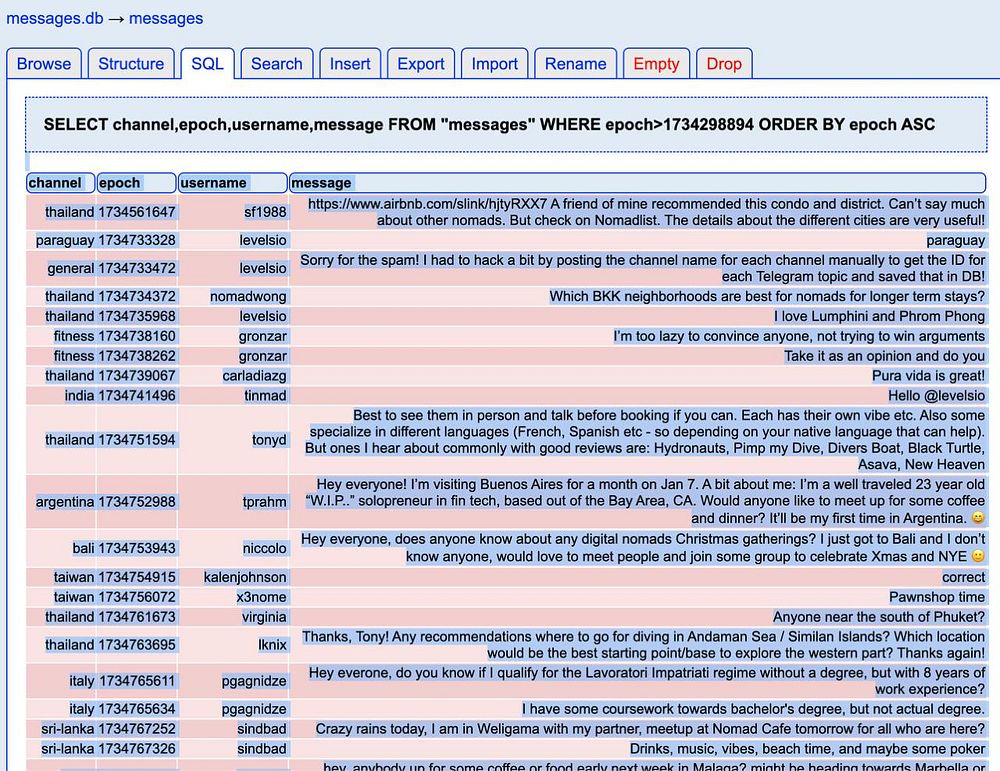Click epoch value 1734767326
The width and height of the screenshot is (1000, 771).
click(136, 749)
